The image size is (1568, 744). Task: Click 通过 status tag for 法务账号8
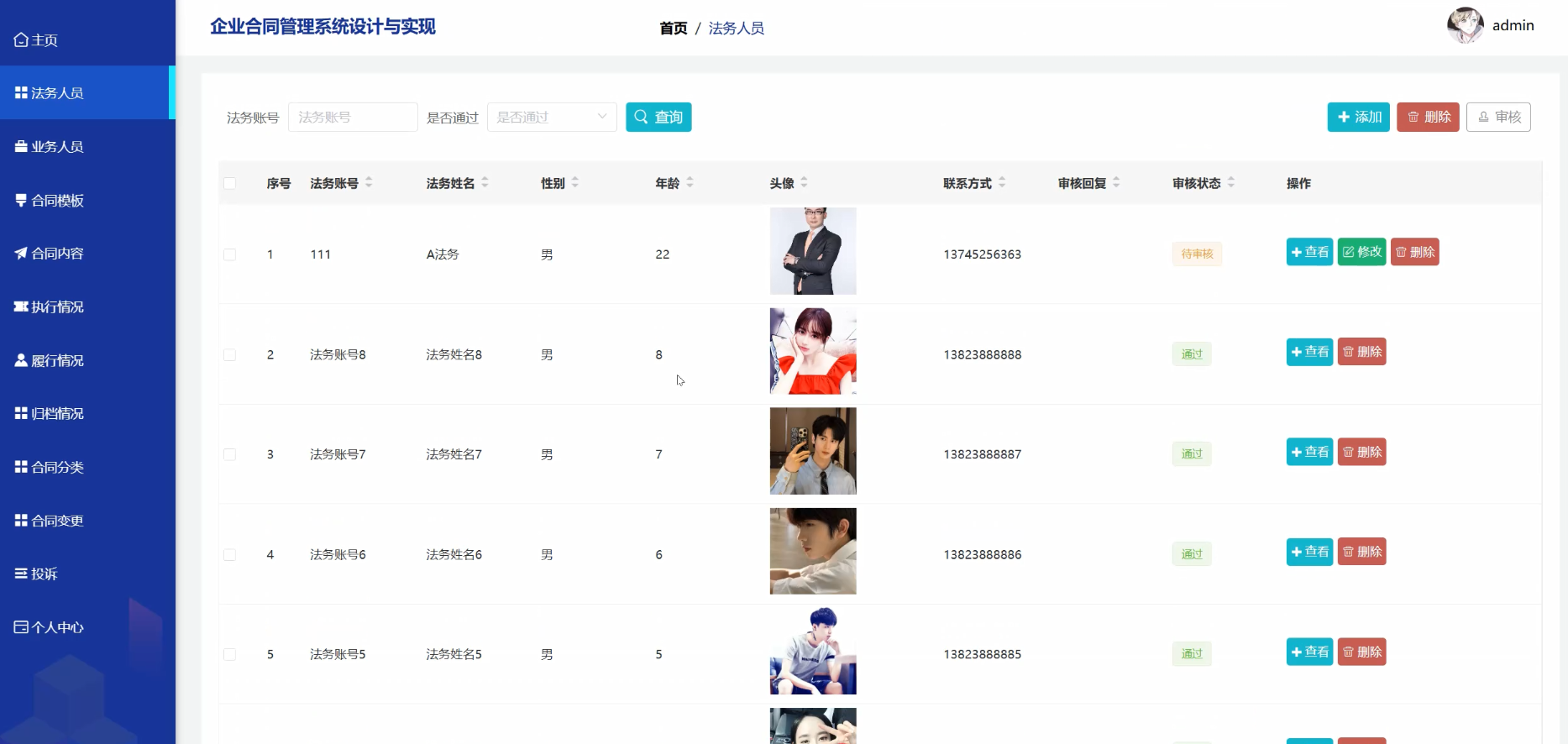[1192, 354]
